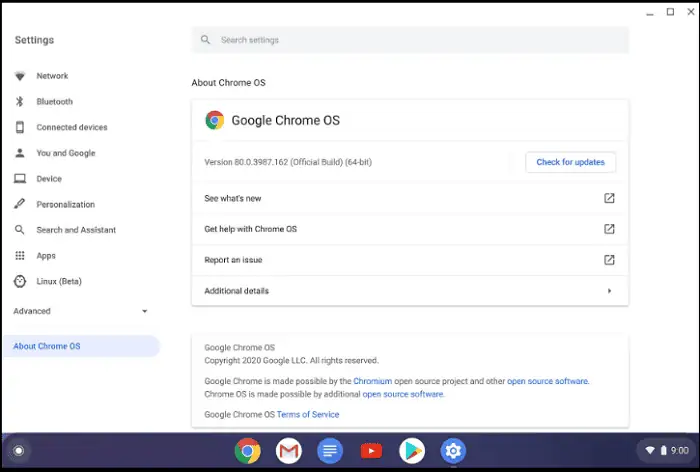The image size is (700, 472).
Task: Open the status tray showing 9:00
Action: pos(667,450)
